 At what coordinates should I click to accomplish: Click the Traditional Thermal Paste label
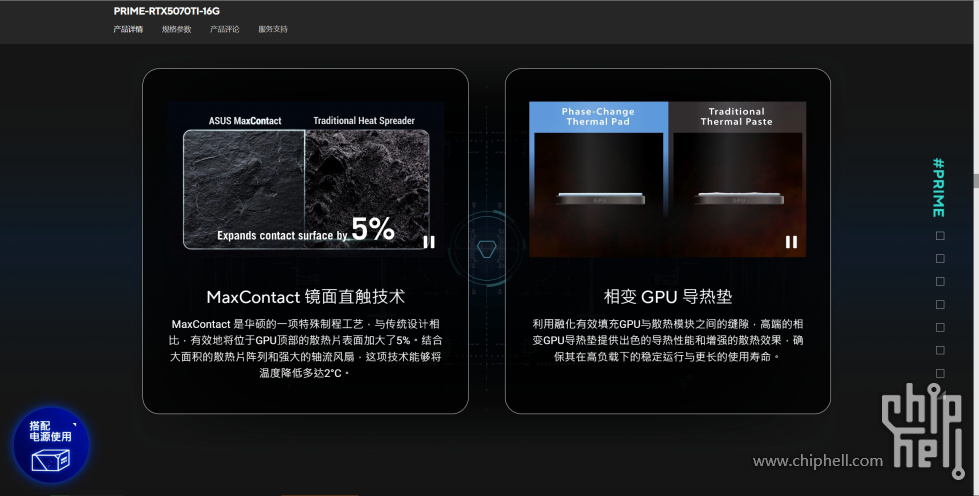point(737,117)
